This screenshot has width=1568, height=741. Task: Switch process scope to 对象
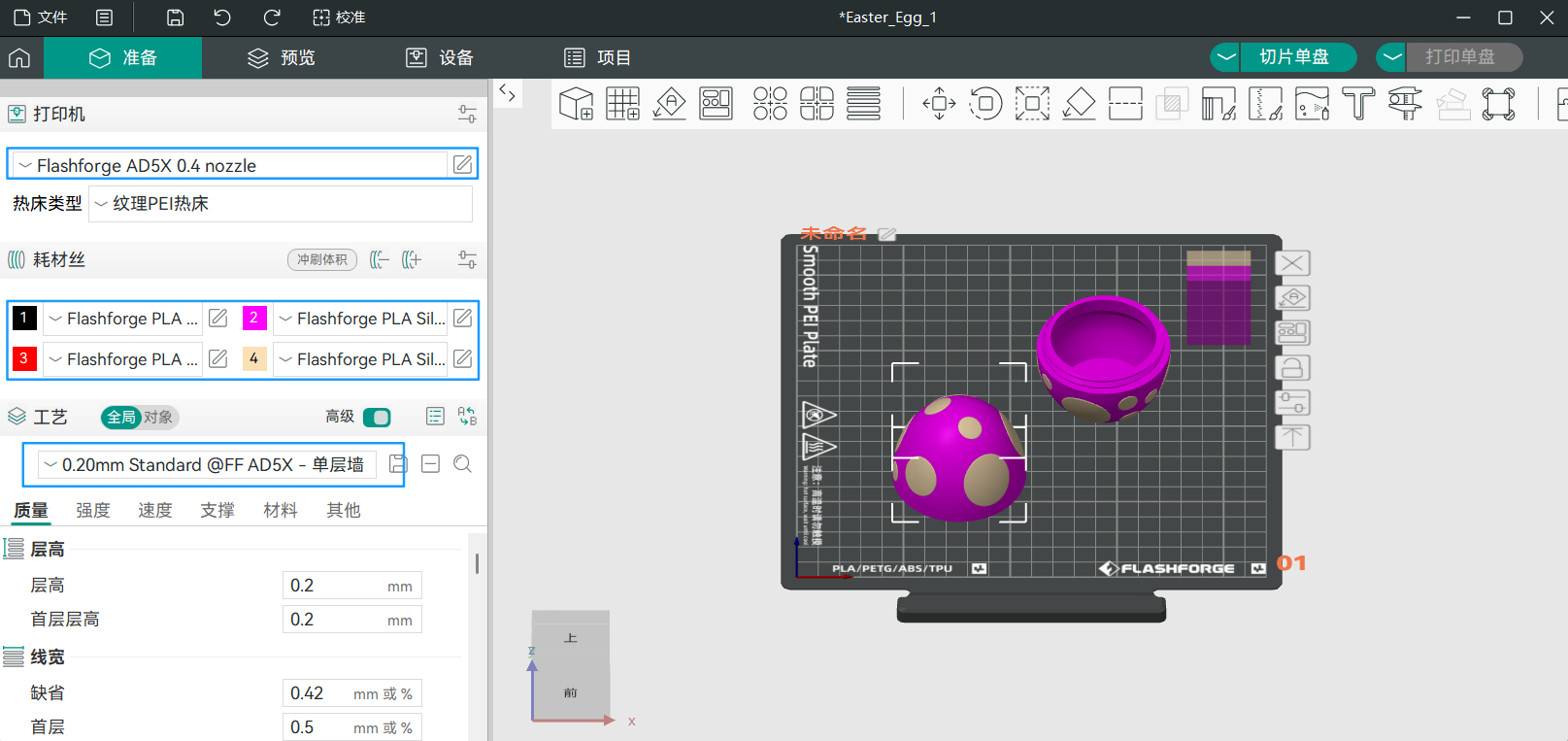pyautogui.click(x=158, y=417)
